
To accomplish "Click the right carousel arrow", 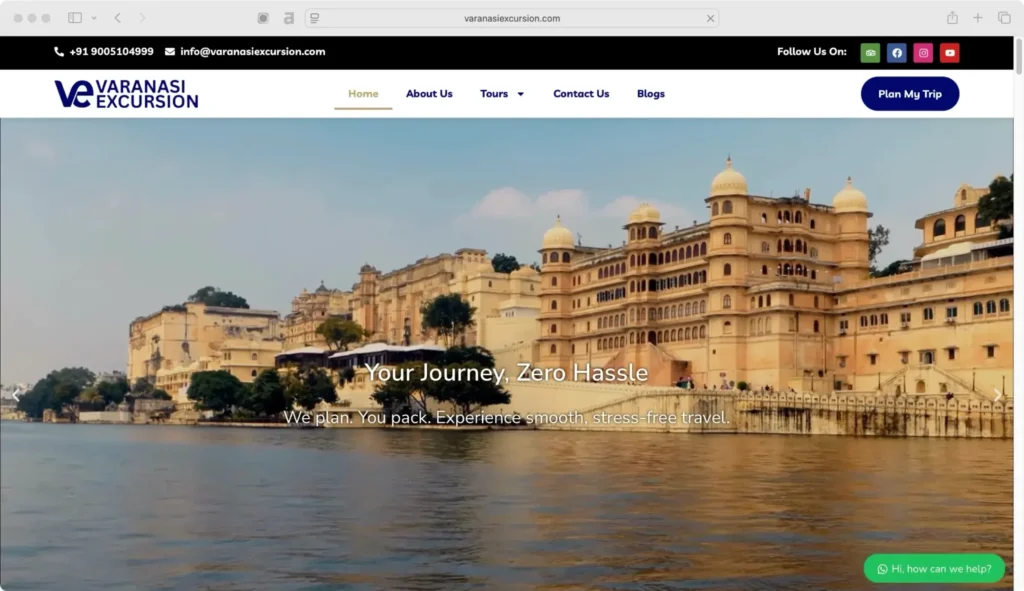I will (998, 394).
